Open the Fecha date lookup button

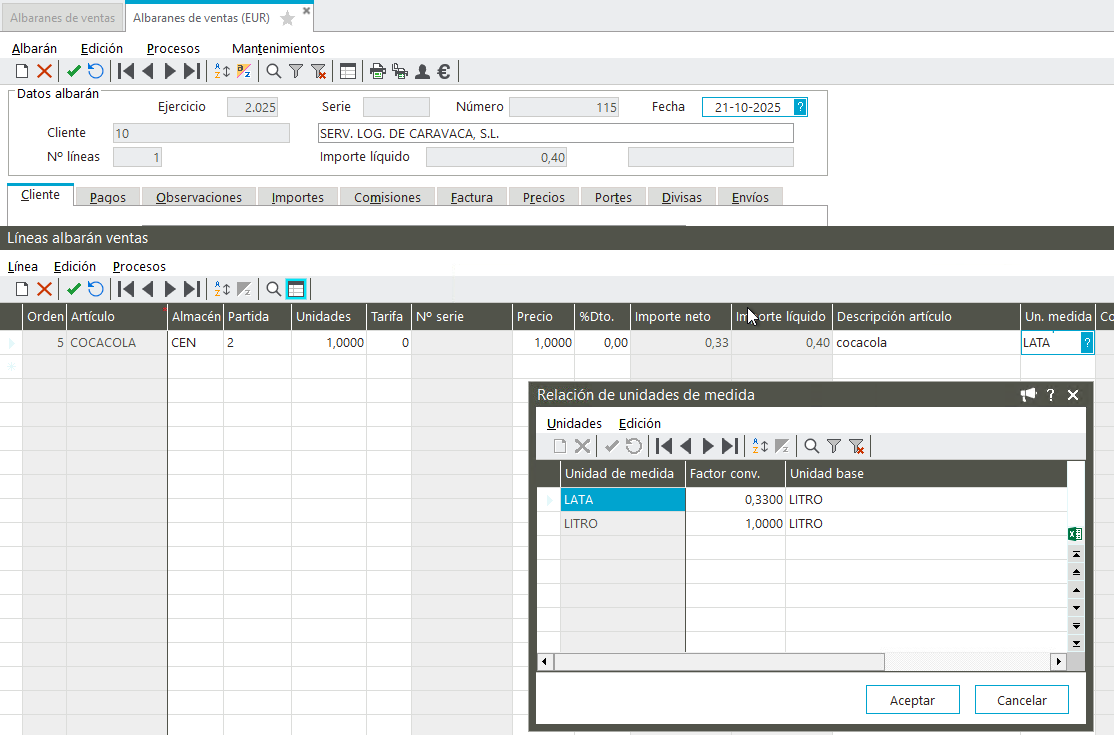[800, 107]
